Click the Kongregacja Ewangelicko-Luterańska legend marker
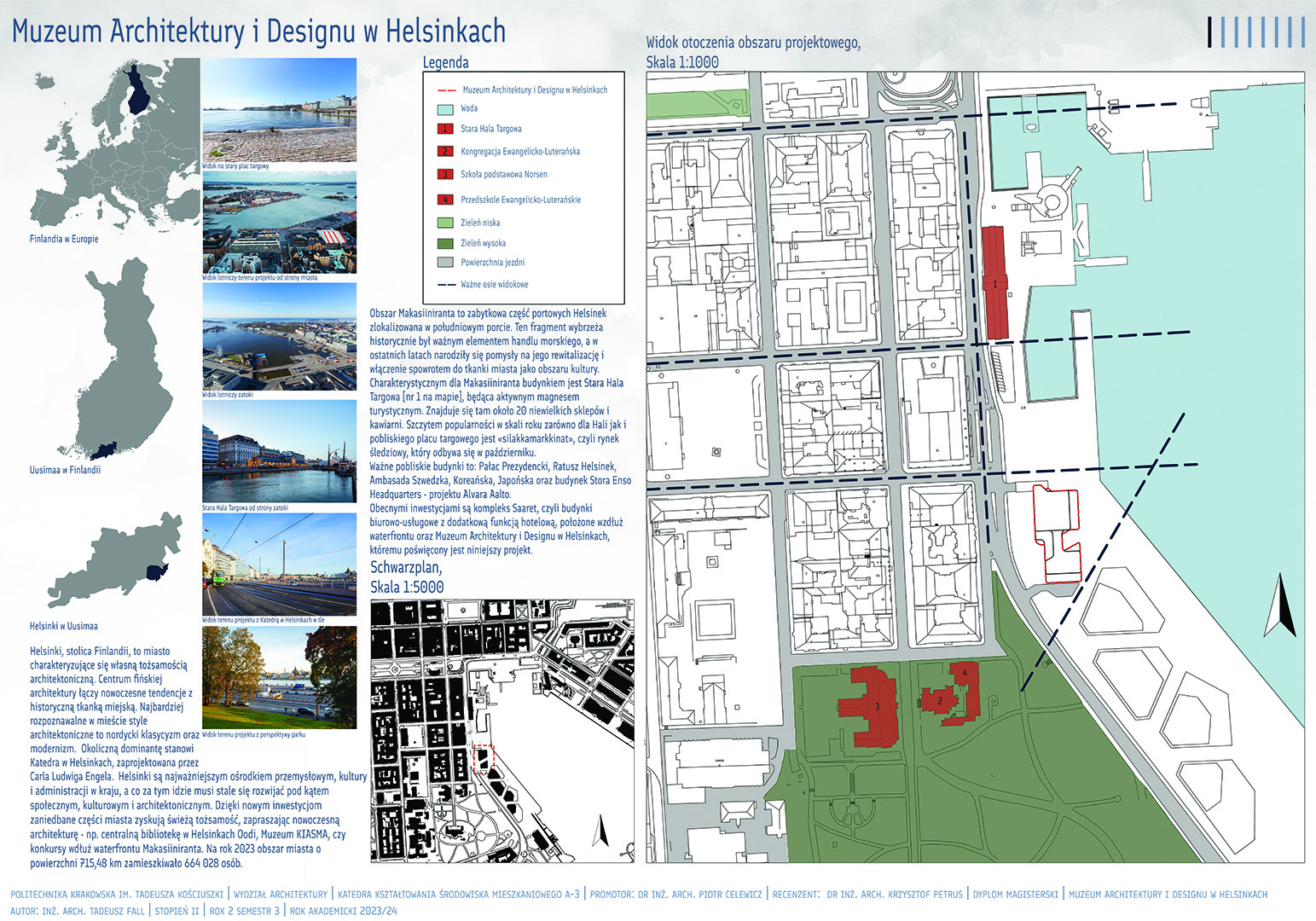 coord(444,152)
